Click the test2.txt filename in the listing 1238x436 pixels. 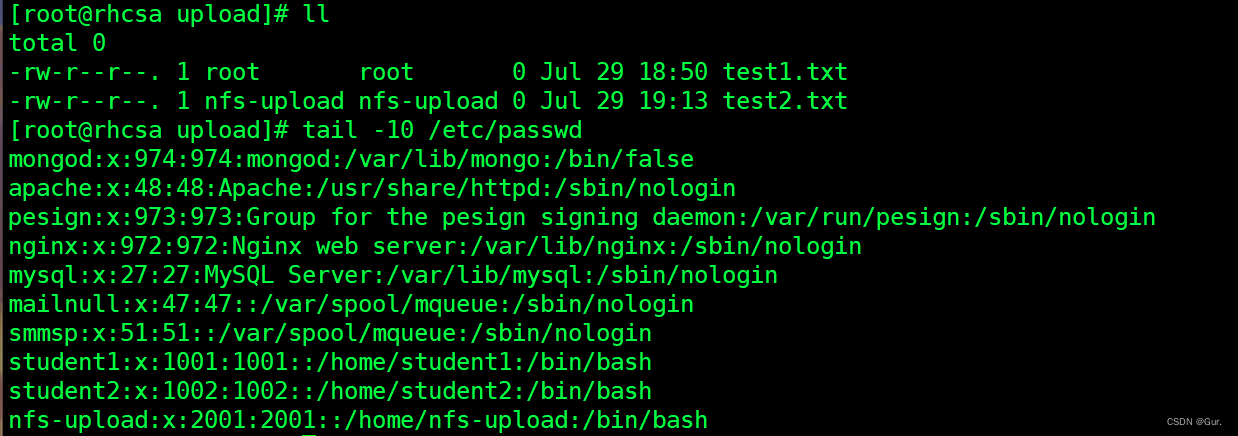pos(785,101)
